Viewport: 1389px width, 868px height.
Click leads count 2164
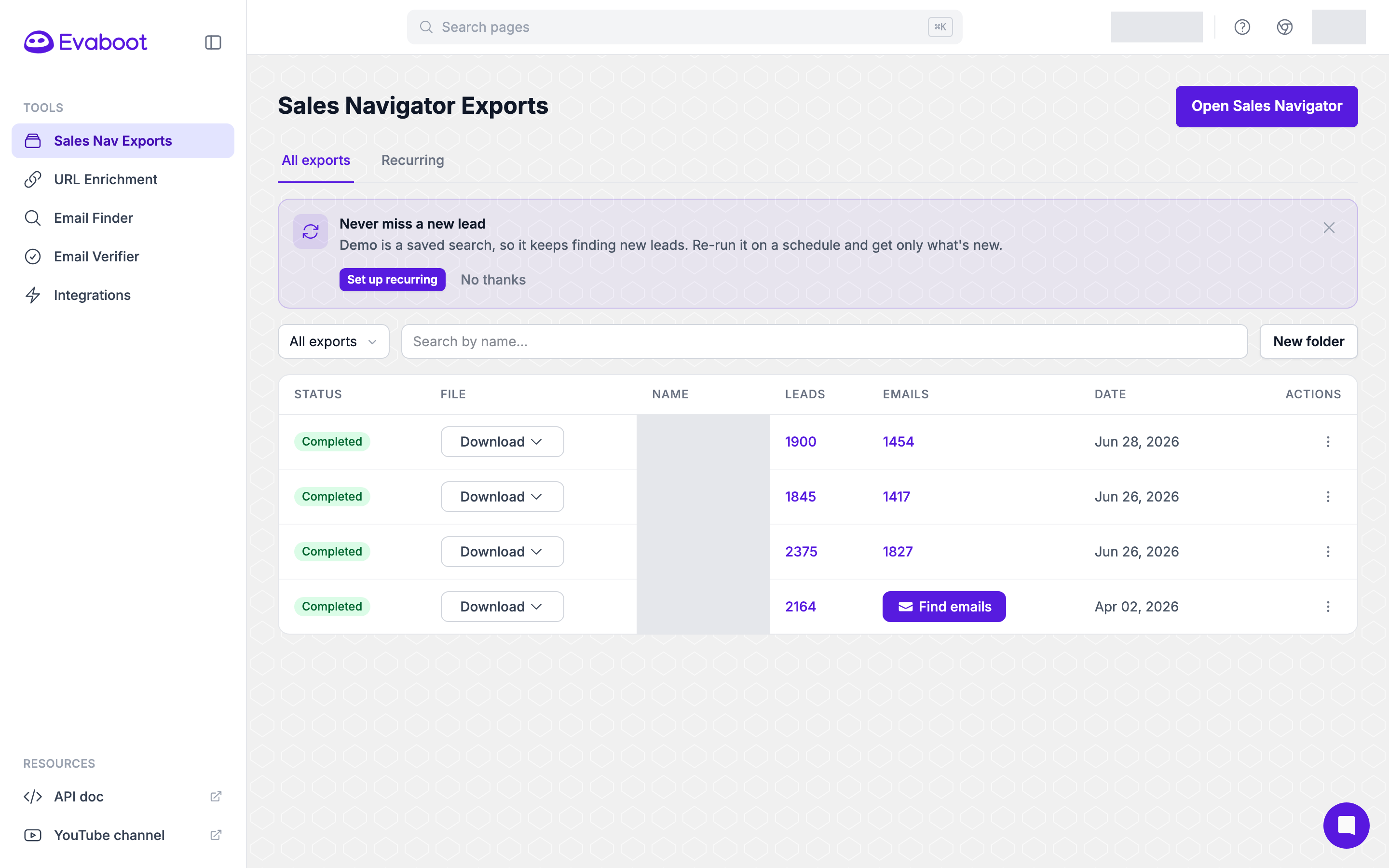(801, 607)
